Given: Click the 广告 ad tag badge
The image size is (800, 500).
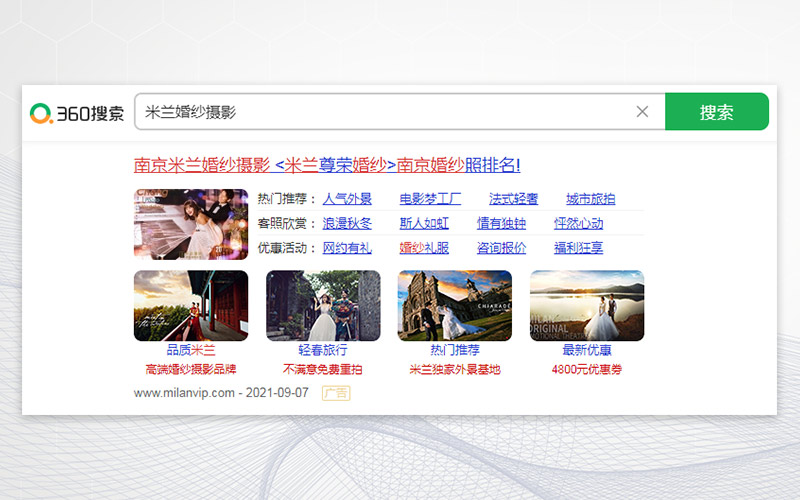Looking at the screenshot, I should (x=336, y=393).
